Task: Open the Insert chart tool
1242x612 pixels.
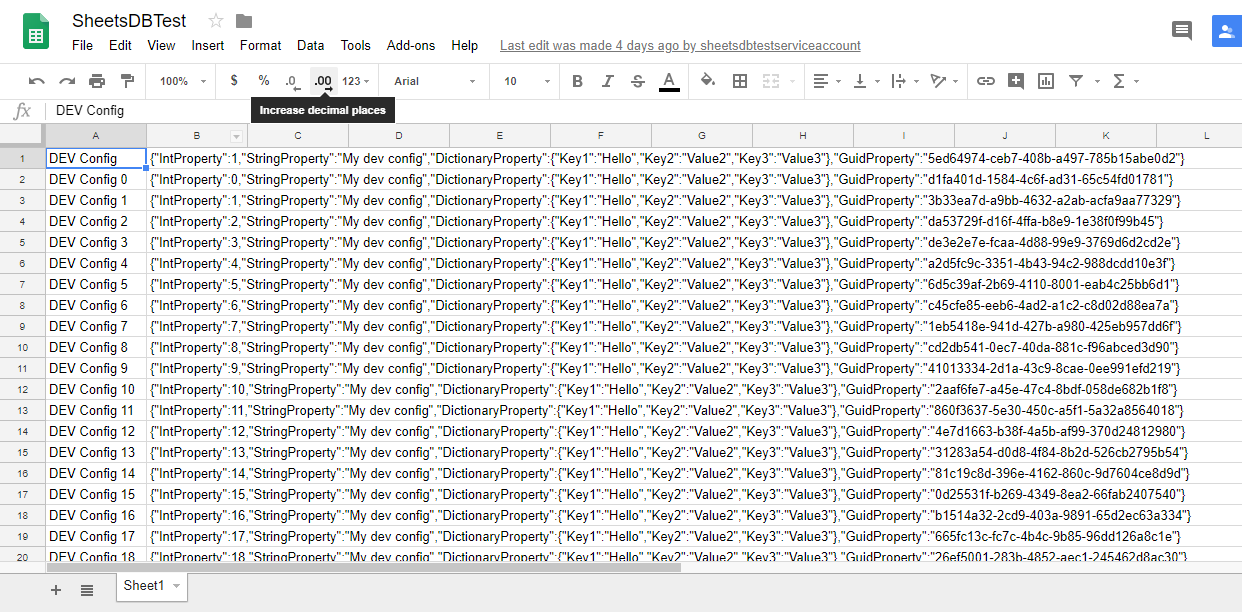Action: click(1046, 81)
